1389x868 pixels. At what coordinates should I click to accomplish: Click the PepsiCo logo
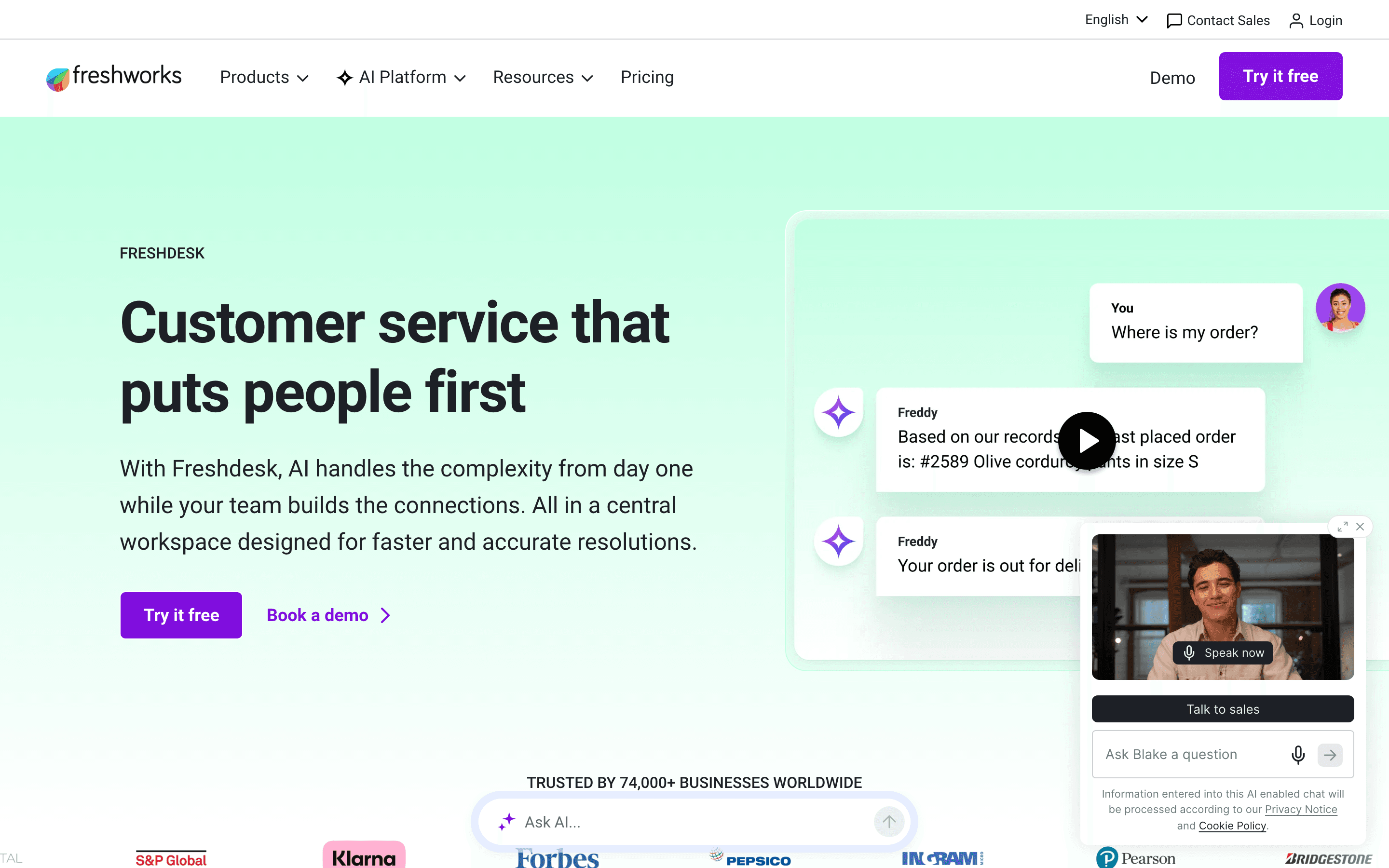[x=750, y=858]
